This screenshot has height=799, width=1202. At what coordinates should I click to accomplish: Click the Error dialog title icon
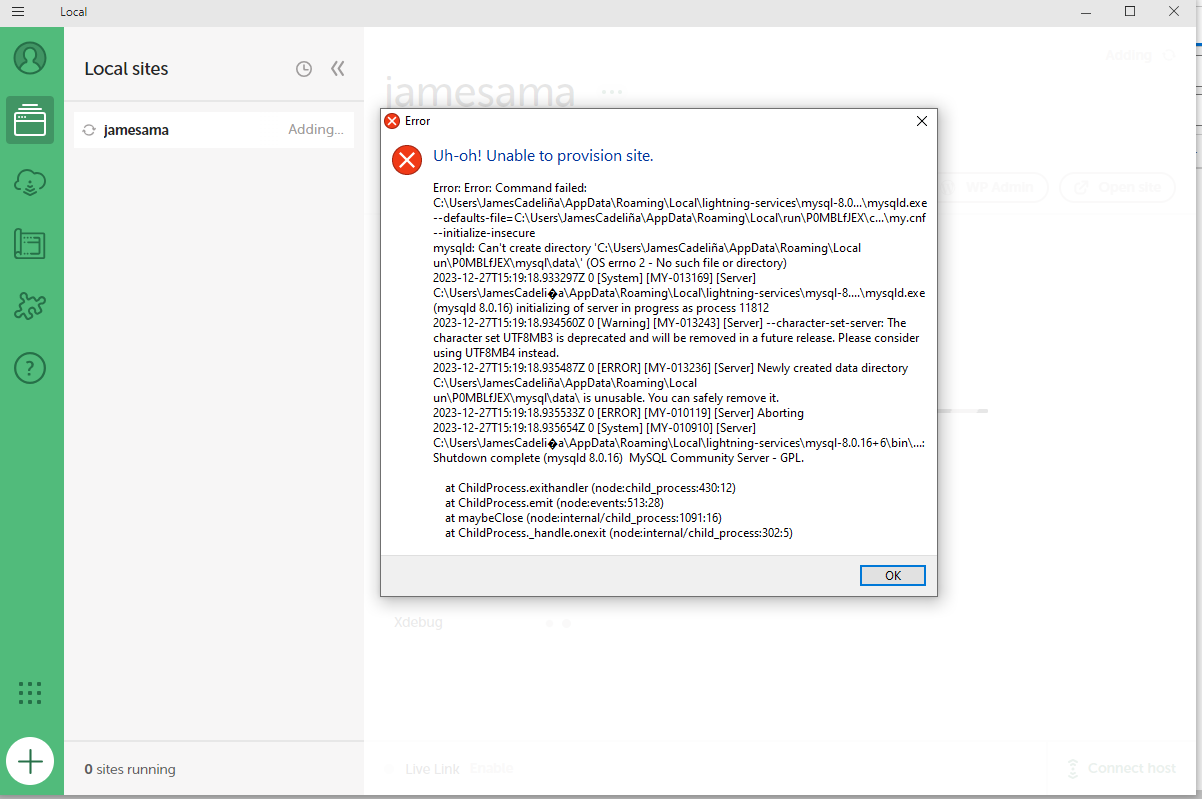pyautogui.click(x=392, y=121)
